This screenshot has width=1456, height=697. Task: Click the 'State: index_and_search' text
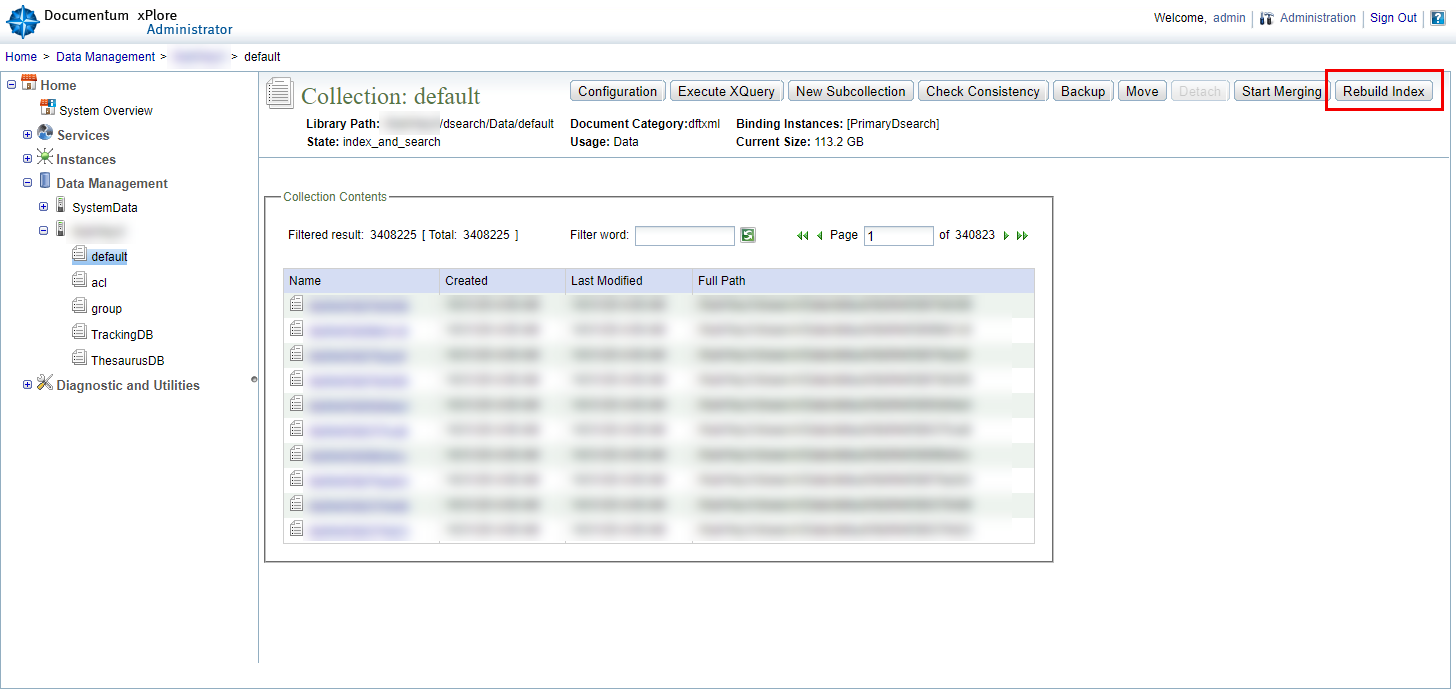pos(373,142)
